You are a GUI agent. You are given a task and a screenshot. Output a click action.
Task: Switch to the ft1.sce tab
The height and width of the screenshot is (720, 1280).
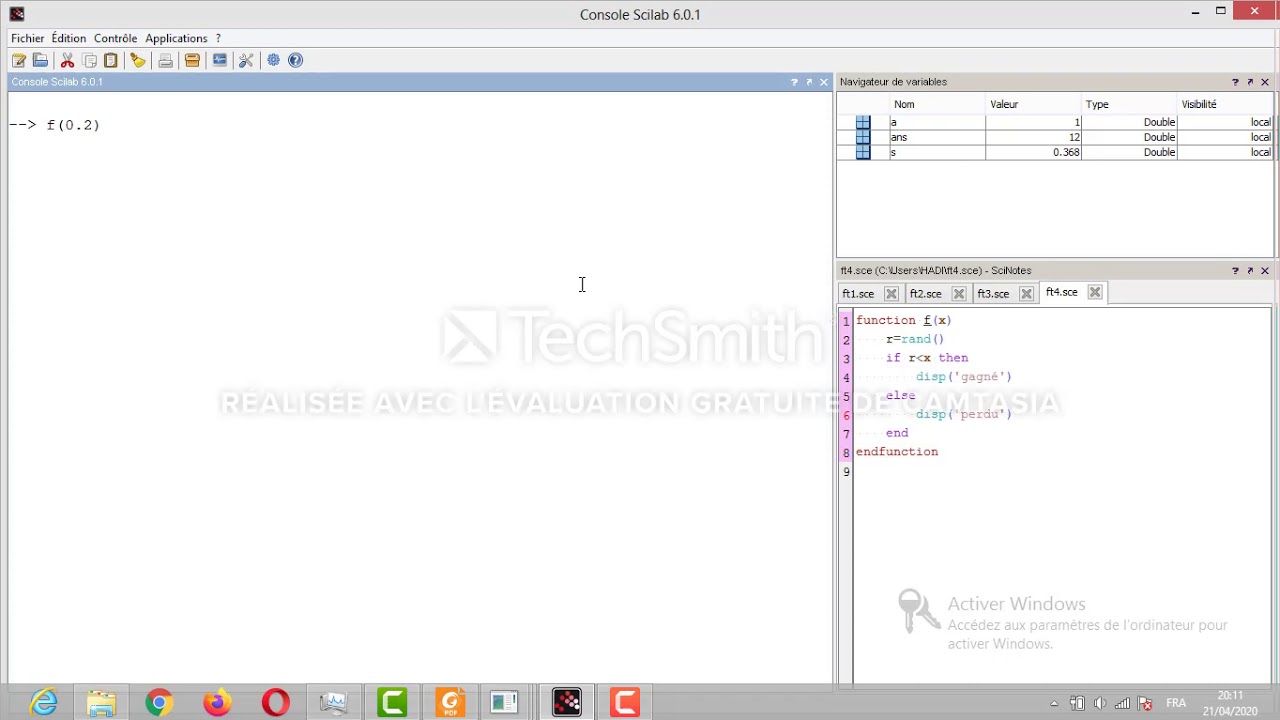[x=858, y=294]
